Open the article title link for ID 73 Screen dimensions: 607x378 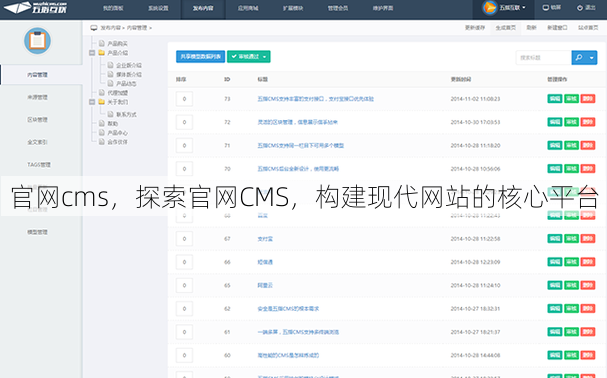click(x=316, y=99)
